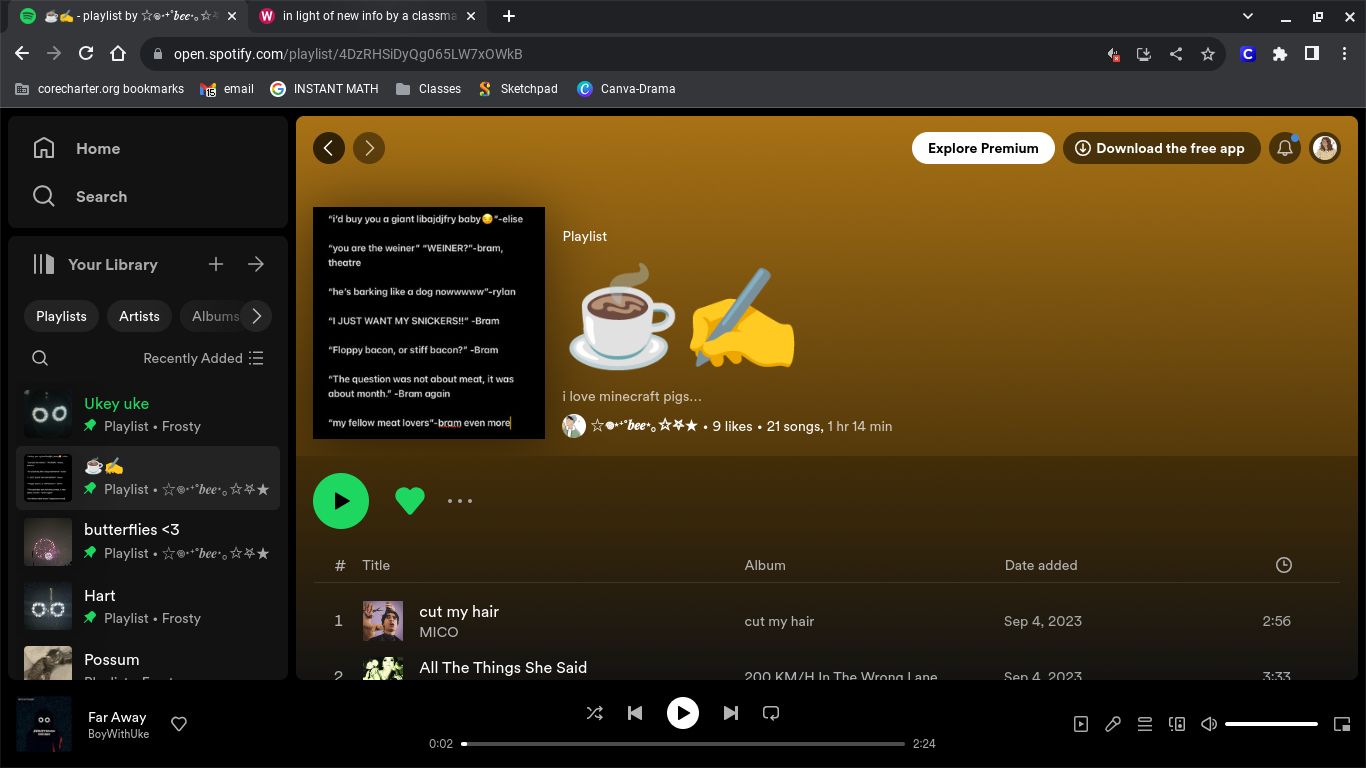
Task: Filter library by Artists
Action: [139, 316]
